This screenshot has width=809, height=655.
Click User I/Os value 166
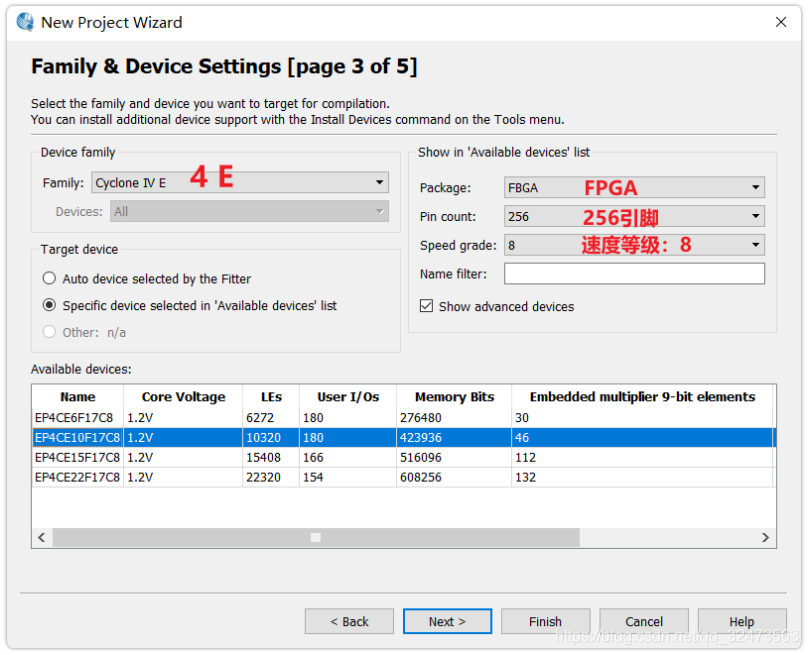pos(313,457)
